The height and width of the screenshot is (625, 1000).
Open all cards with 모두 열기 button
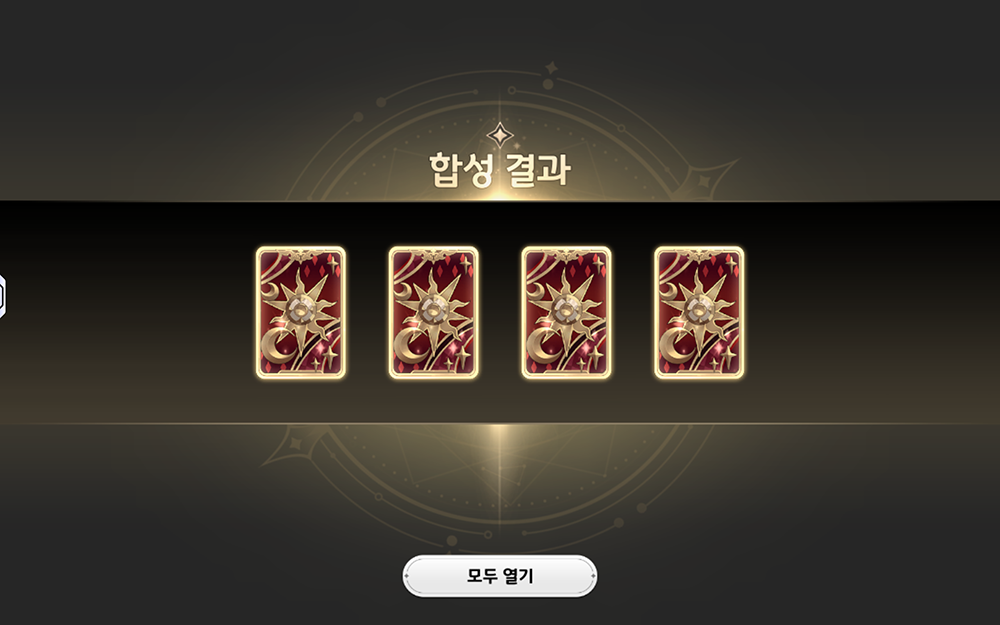point(499,576)
